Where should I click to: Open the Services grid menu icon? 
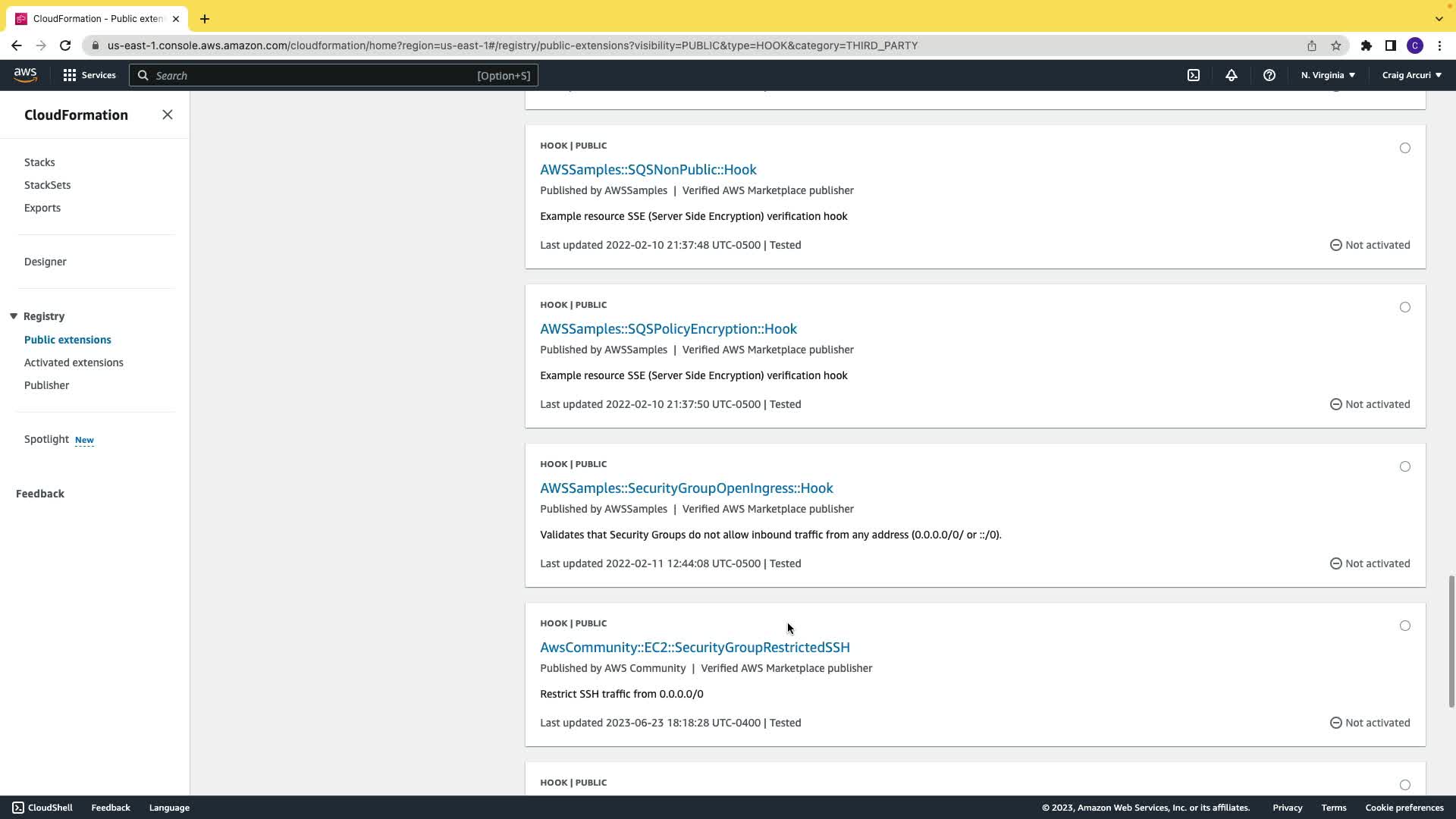(70, 75)
